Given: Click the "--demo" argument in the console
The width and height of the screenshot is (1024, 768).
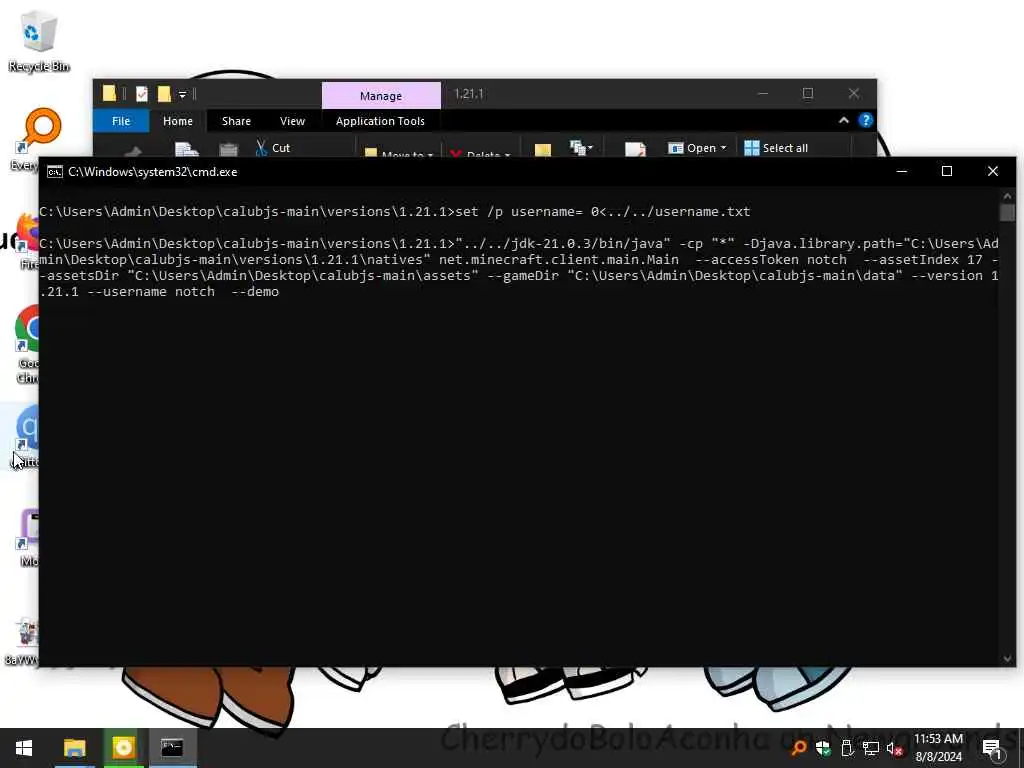Looking at the screenshot, I should click(255, 292).
